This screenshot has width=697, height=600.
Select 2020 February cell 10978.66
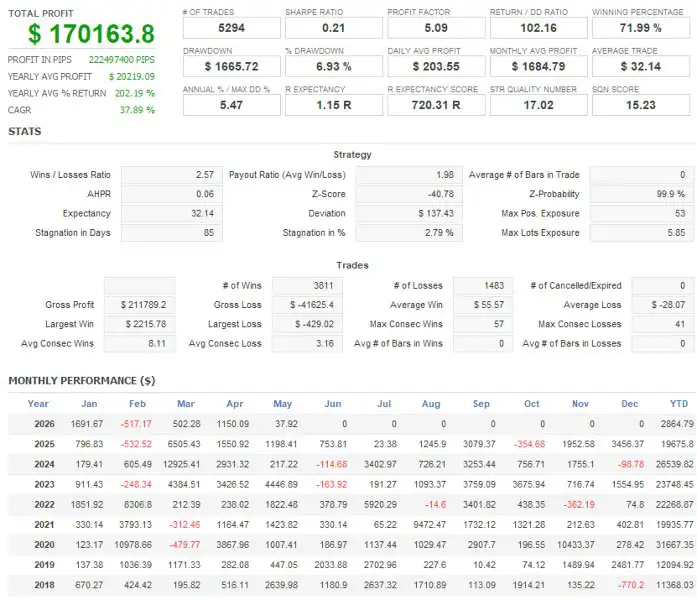click(x=133, y=545)
